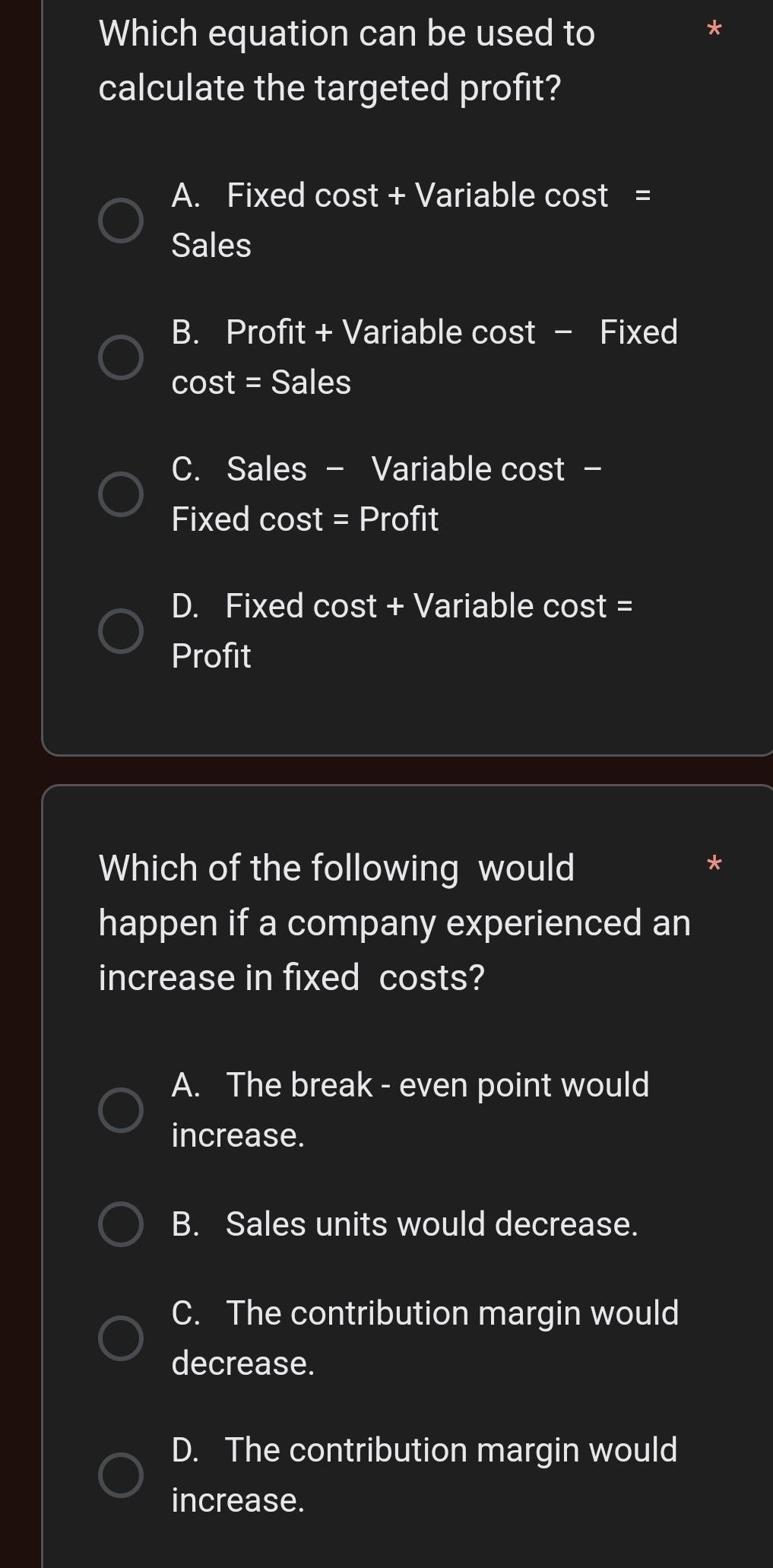Click the targeted profit question title
The height and width of the screenshot is (1568, 773).
[347, 61]
